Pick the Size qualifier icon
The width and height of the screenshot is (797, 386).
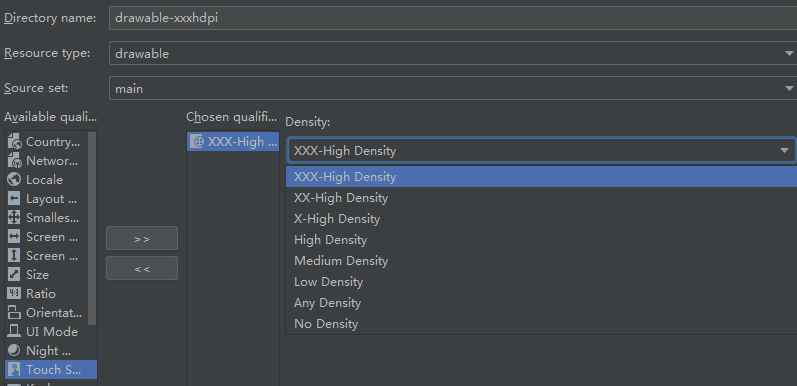pyautogui.click(x=14, y=275)
